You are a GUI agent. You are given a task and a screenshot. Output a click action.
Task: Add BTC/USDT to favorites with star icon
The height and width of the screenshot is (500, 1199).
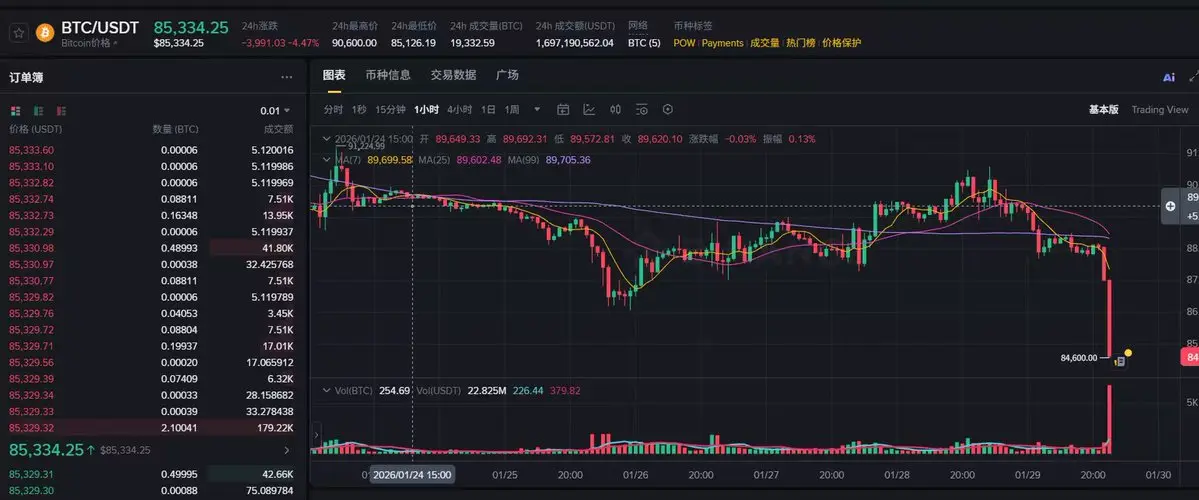(x=19, y=34)
